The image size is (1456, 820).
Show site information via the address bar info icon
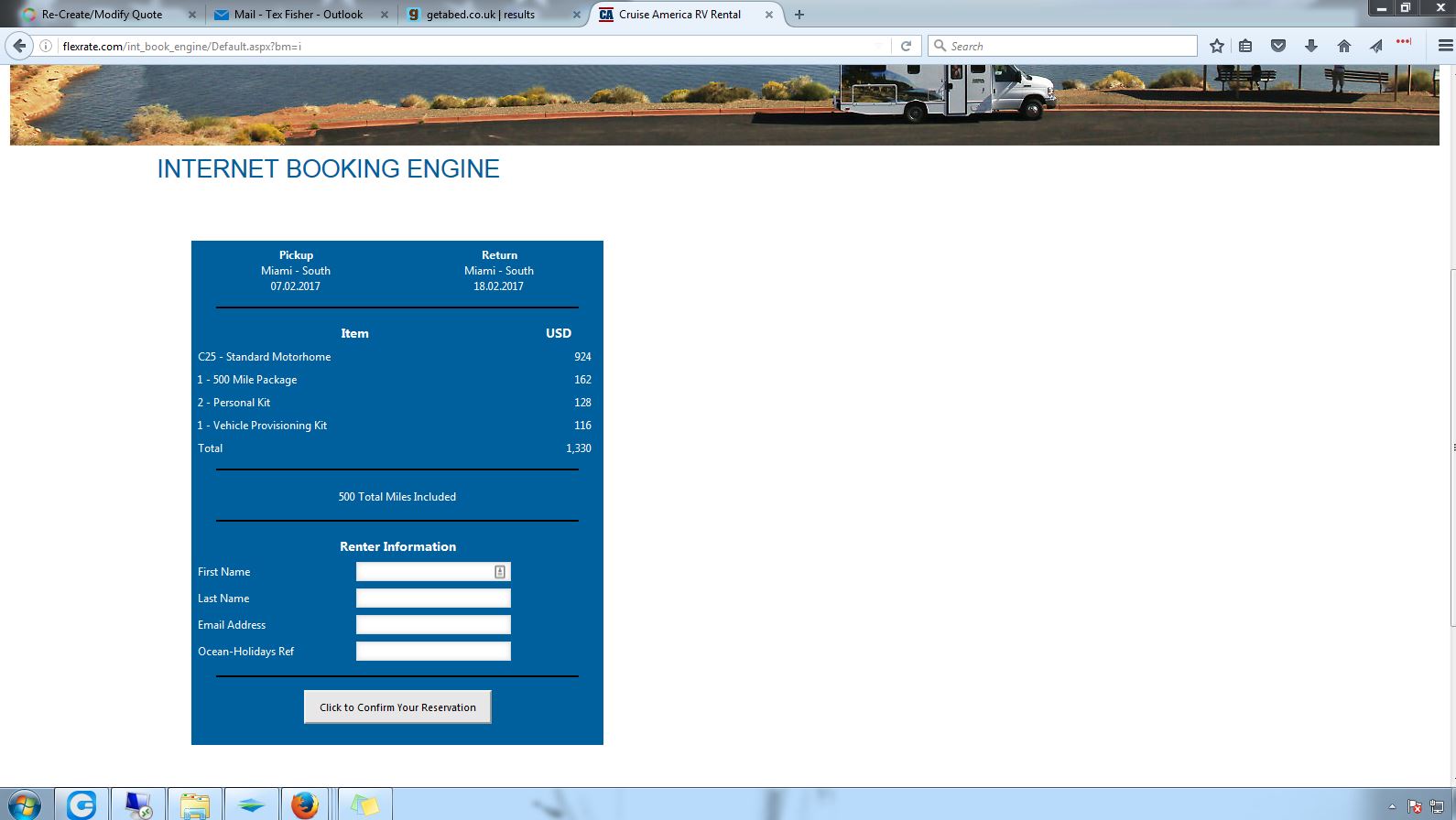(x=46, y=46)
